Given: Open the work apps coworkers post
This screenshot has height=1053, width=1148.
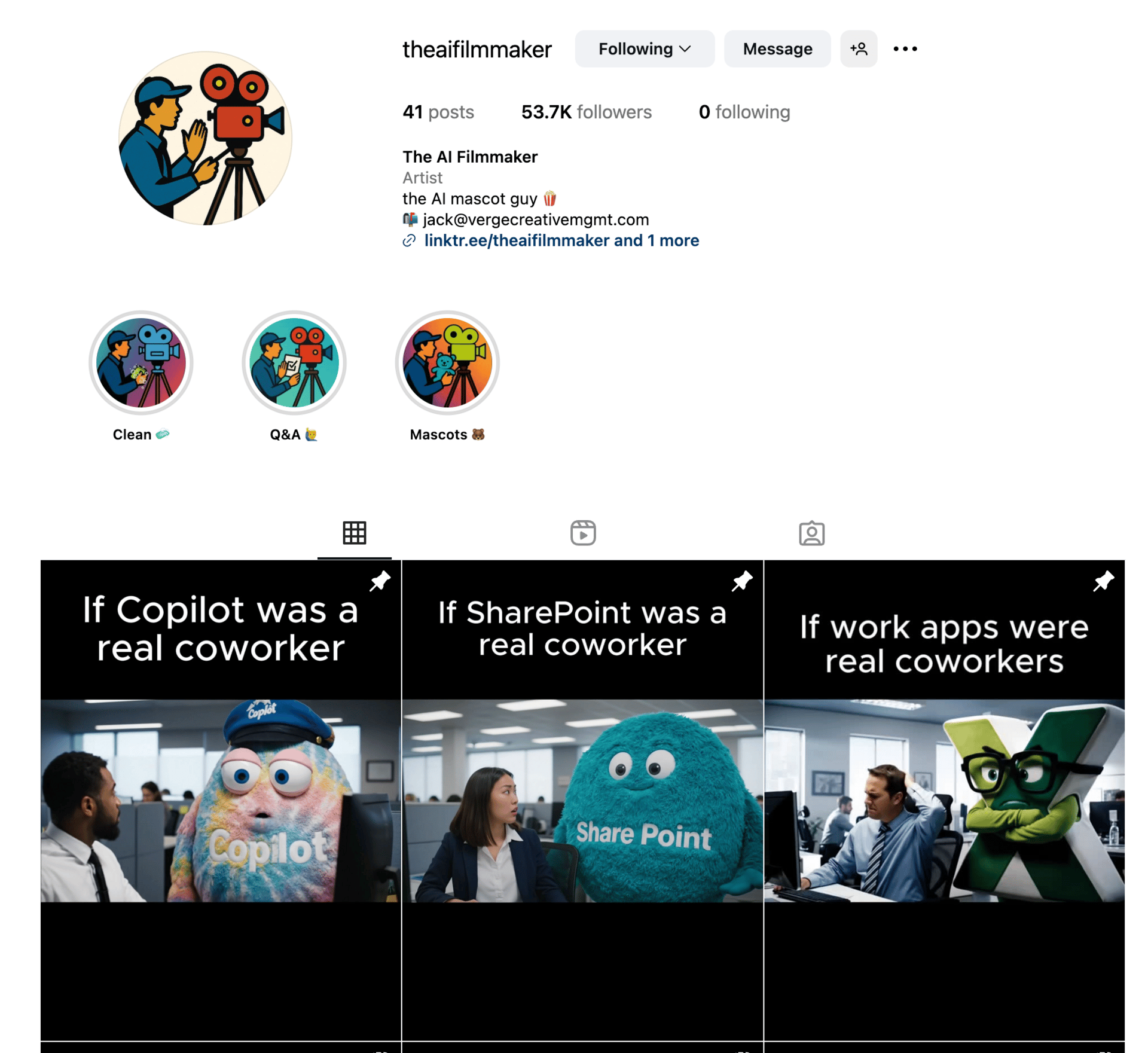Looking at the screenshot, I should tap(944, 800).
